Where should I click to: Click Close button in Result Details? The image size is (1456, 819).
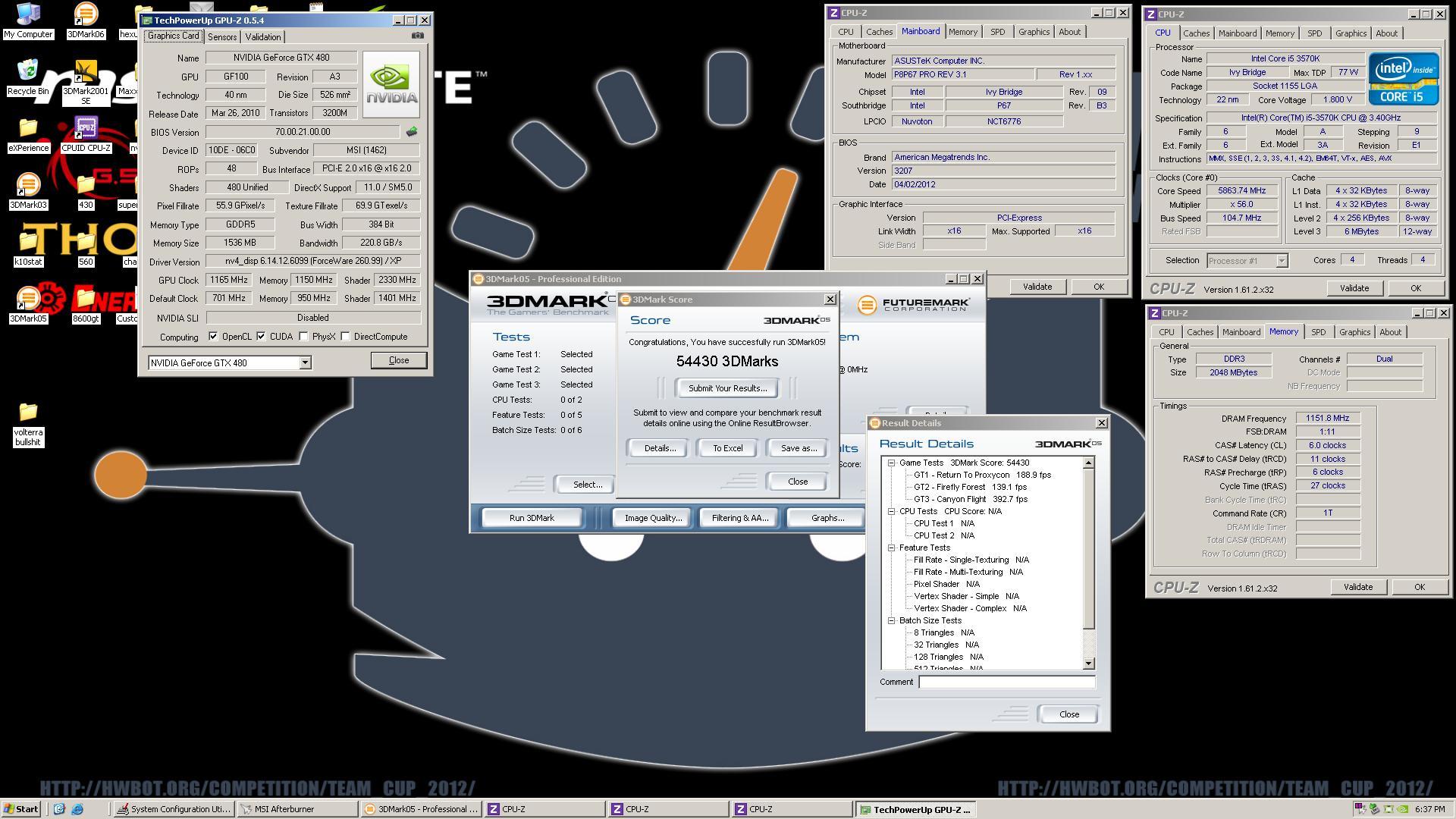pos(1069,714)
